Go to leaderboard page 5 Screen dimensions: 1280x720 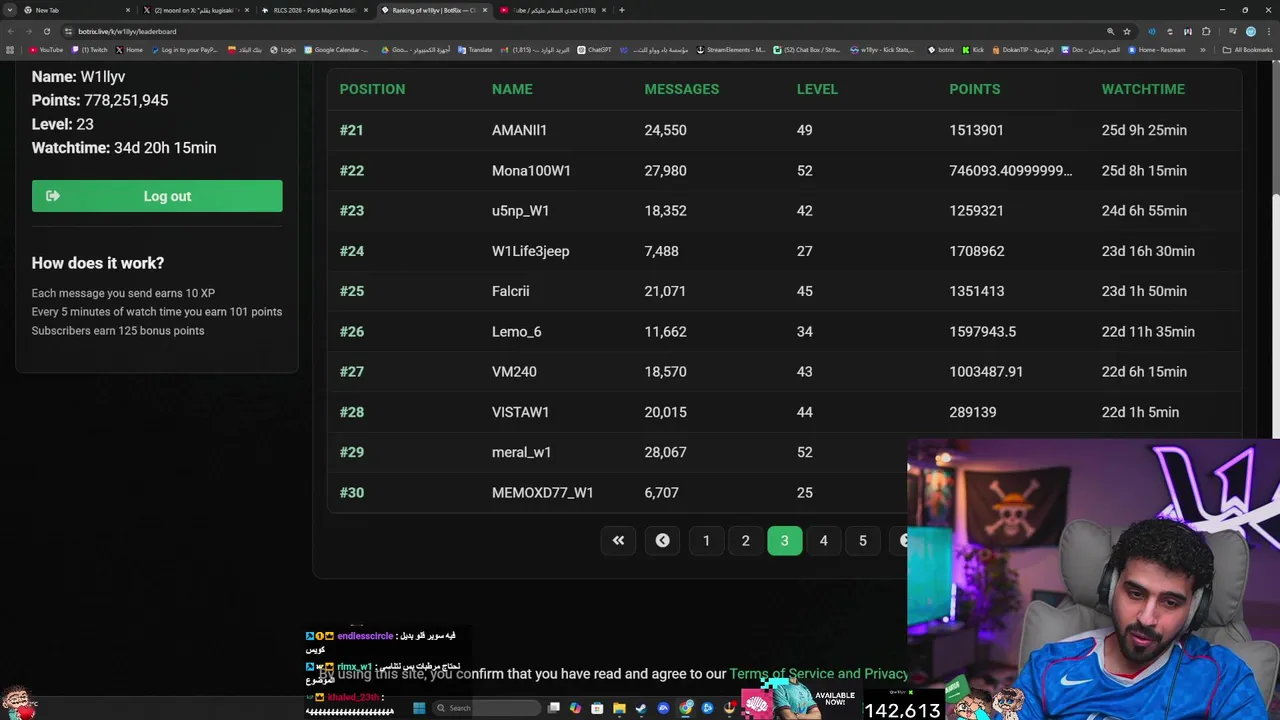pos(862,540)
